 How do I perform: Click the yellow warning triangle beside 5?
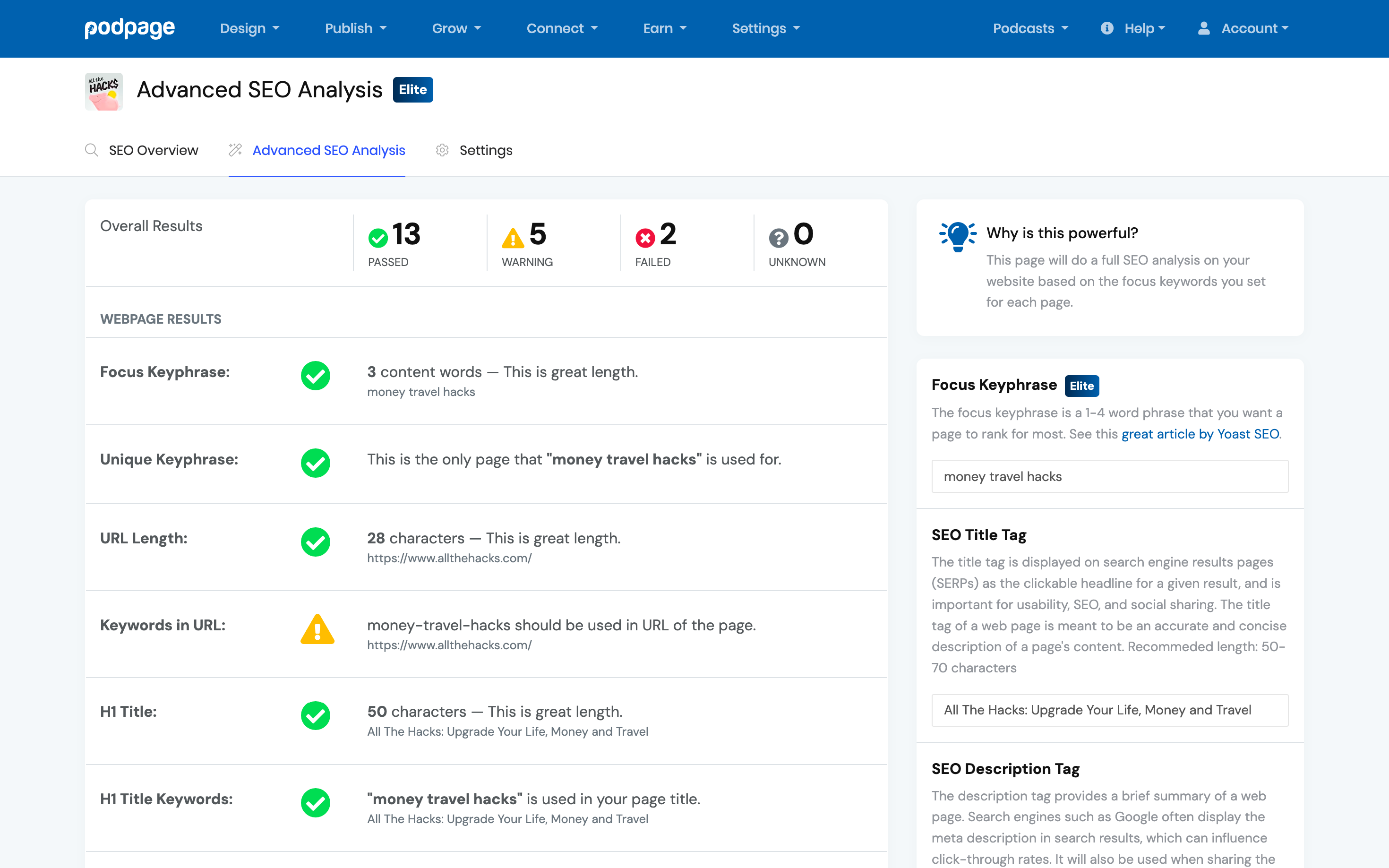coord(513,238)
